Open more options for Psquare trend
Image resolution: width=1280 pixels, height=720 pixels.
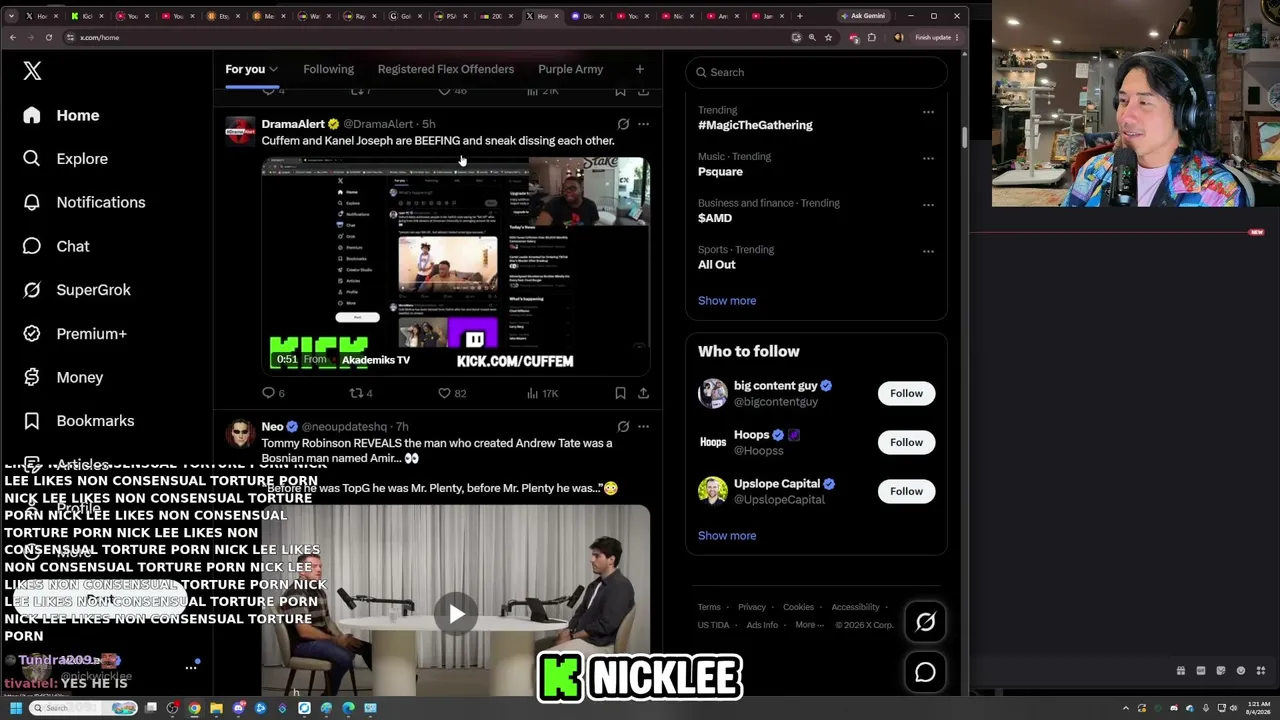click(928, 158)
